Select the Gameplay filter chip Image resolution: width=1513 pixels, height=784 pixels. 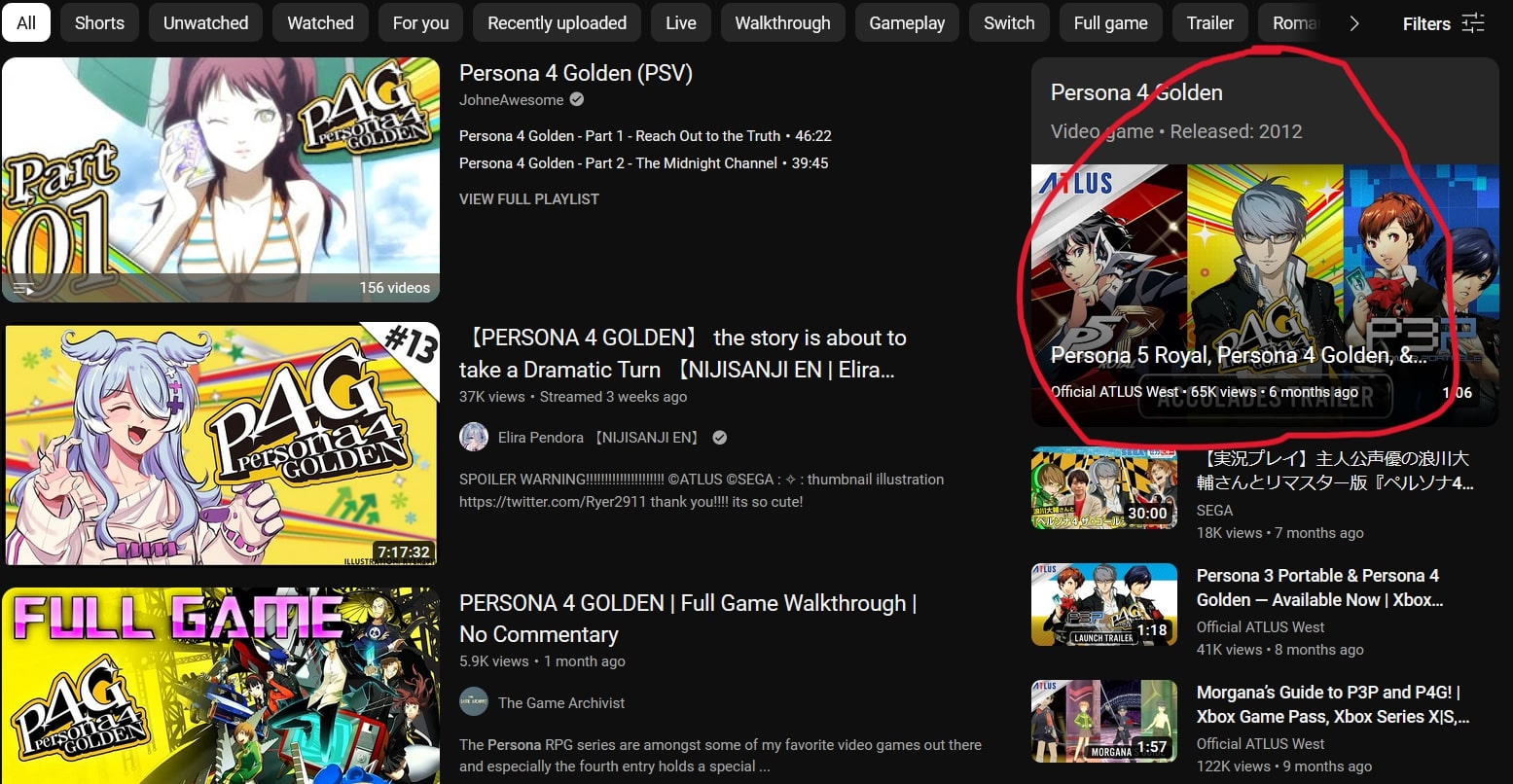[907, 22]
